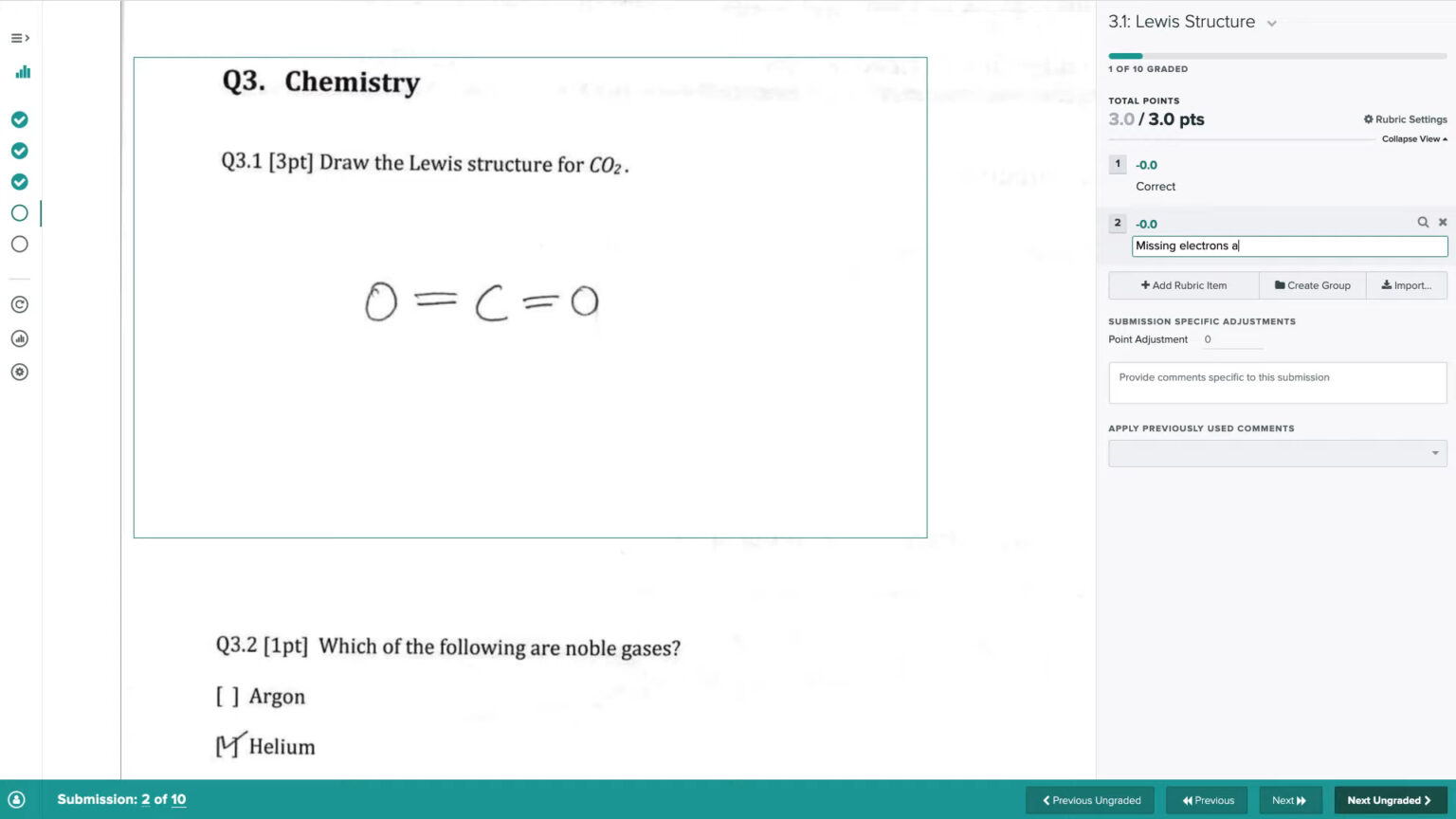Screen dimensions: 1456x819
Task: Open the bar chart dashboard icon
Action: (23, 72)
